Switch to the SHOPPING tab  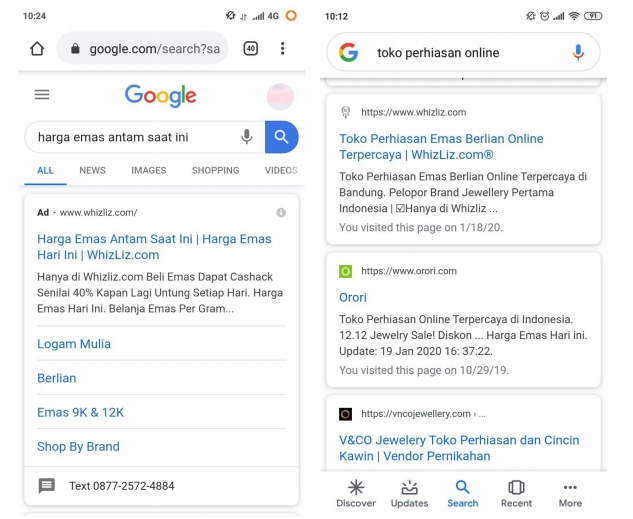point(216,170)
